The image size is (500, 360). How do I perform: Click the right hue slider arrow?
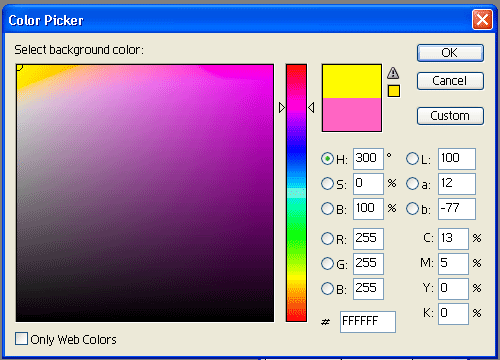[x=311, y=108]
